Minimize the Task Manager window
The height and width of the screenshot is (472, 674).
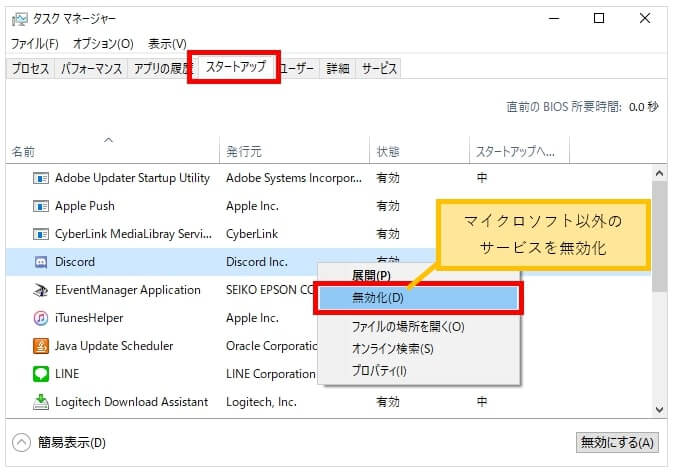(x=554, y=18)
